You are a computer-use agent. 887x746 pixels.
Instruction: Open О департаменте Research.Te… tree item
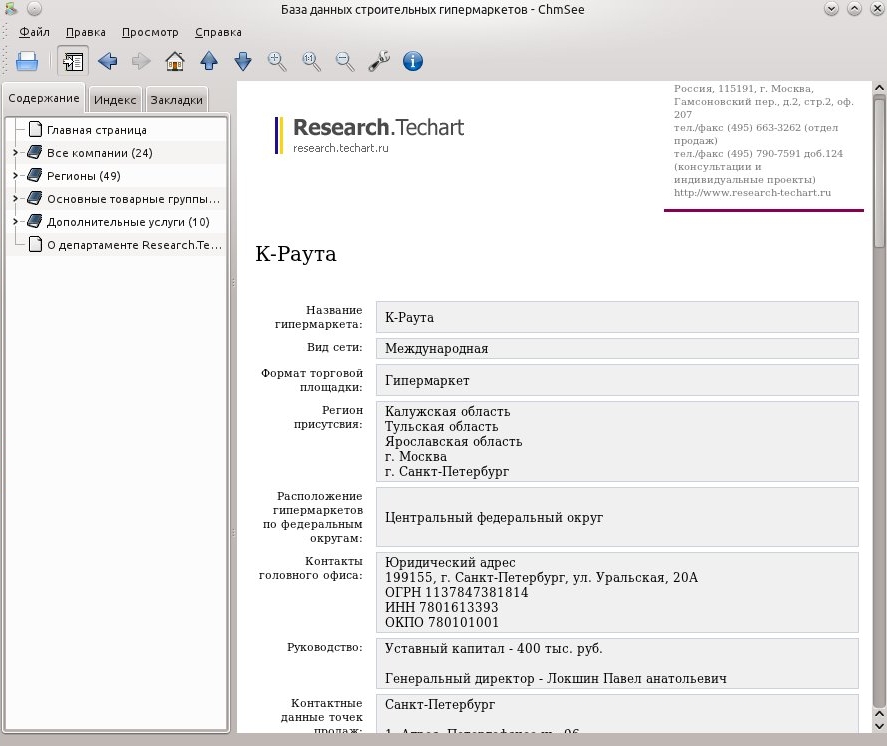pyautogui.click(x=135, y=245)
